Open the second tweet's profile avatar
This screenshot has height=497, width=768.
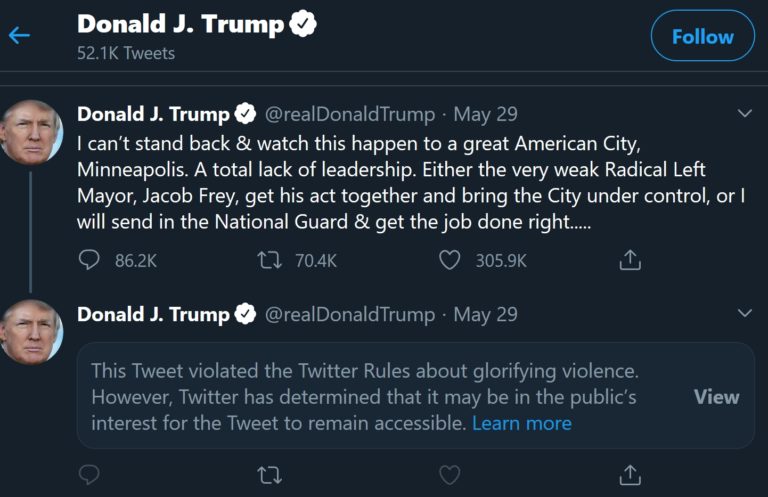point(31,331)
